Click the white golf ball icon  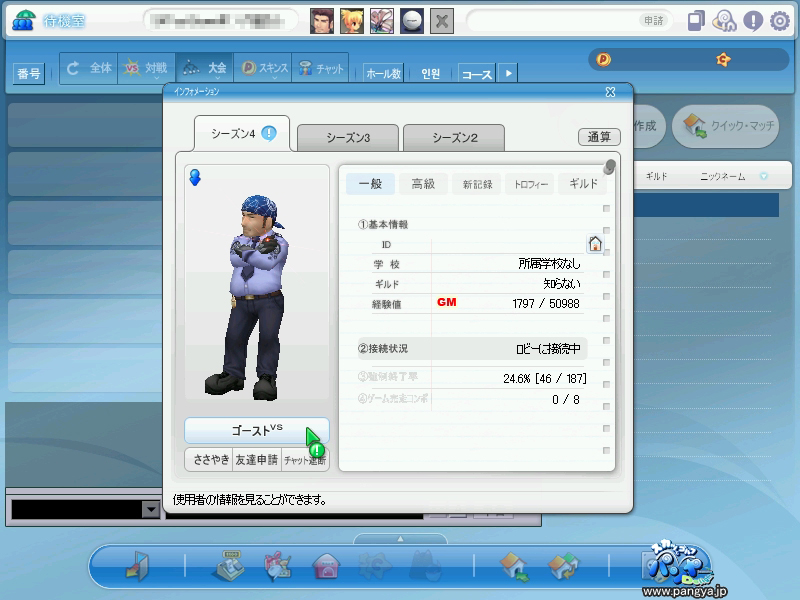click(412, 21)
